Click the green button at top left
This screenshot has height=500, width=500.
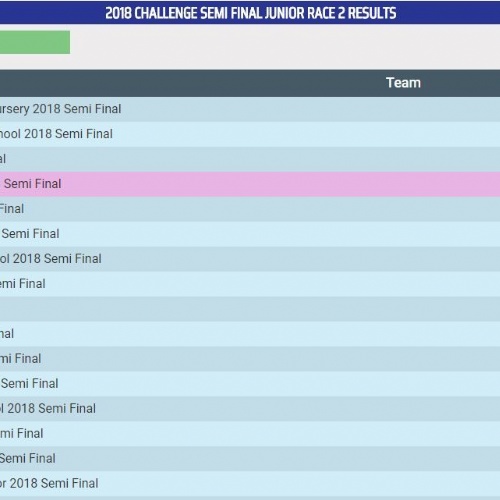(x=35, y=42)
